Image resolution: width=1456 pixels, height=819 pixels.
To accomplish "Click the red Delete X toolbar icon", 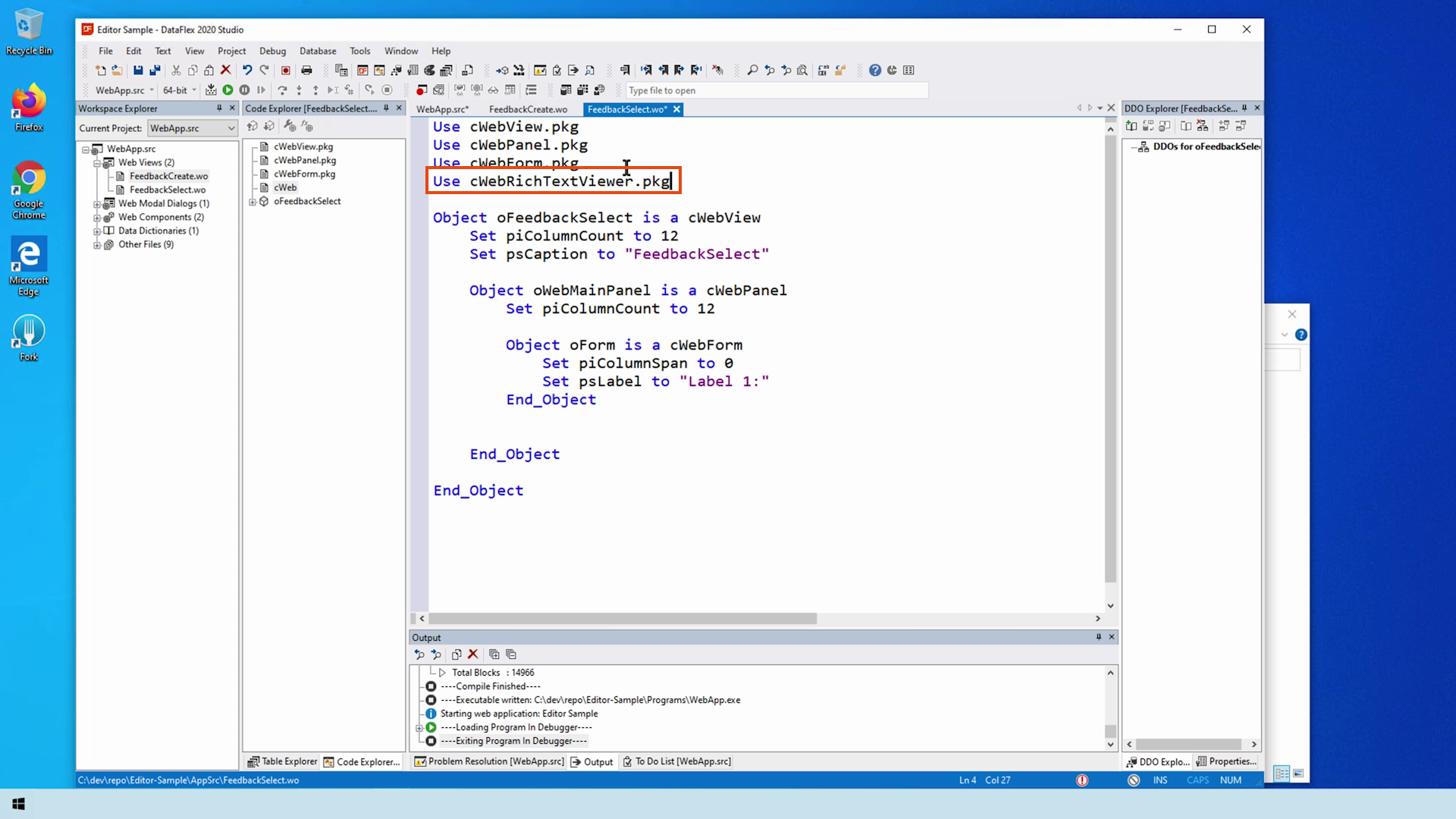I will [x=225, y=71].
